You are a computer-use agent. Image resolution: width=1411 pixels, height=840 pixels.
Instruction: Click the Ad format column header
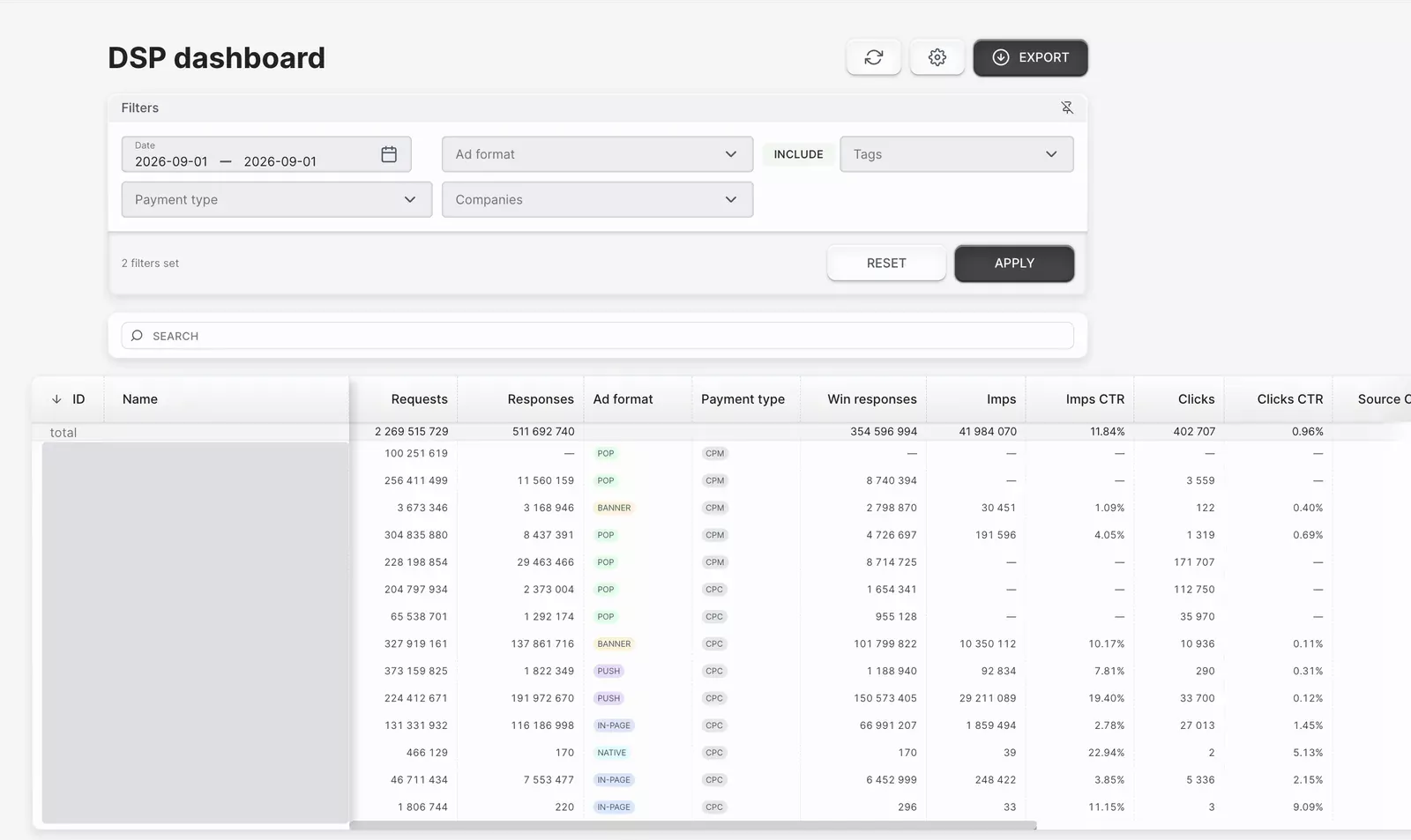[623, 399]
